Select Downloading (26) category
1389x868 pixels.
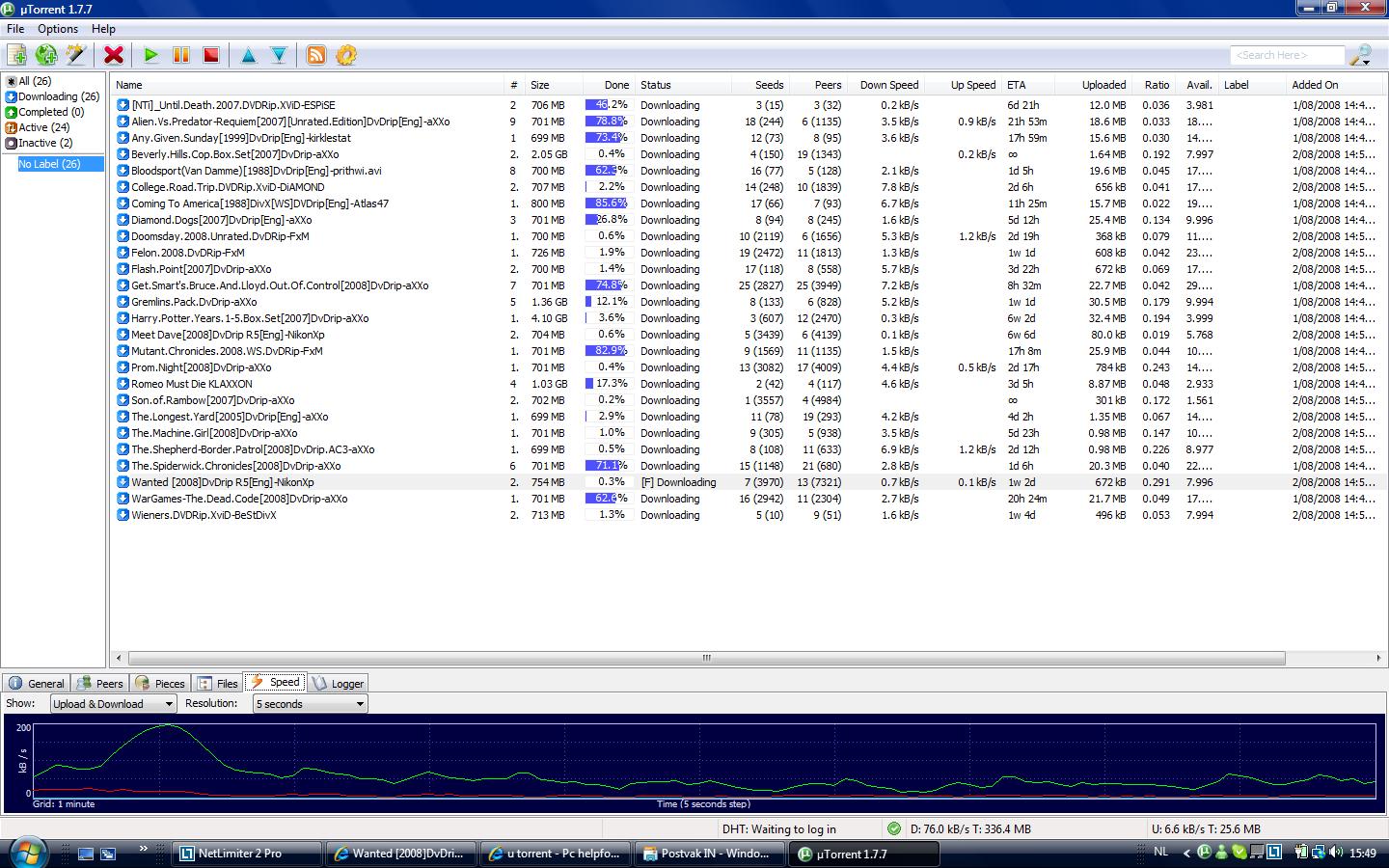[53, 96]
